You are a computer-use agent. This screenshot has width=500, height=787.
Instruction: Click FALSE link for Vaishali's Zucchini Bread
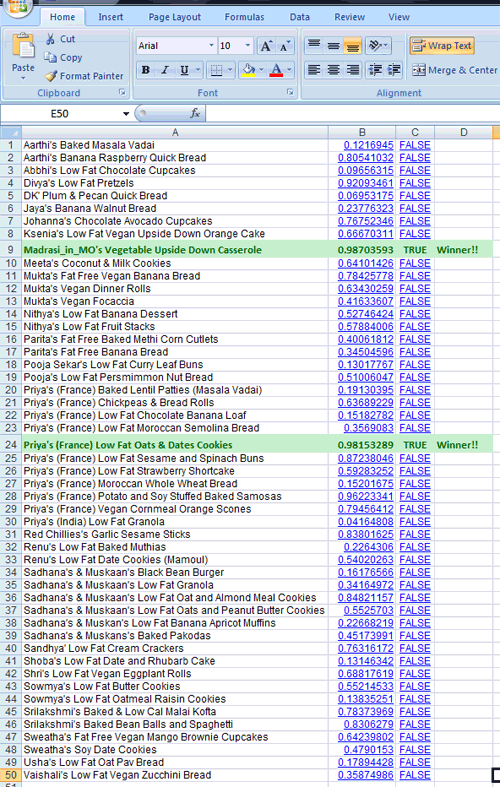click(x=415, y=775)
